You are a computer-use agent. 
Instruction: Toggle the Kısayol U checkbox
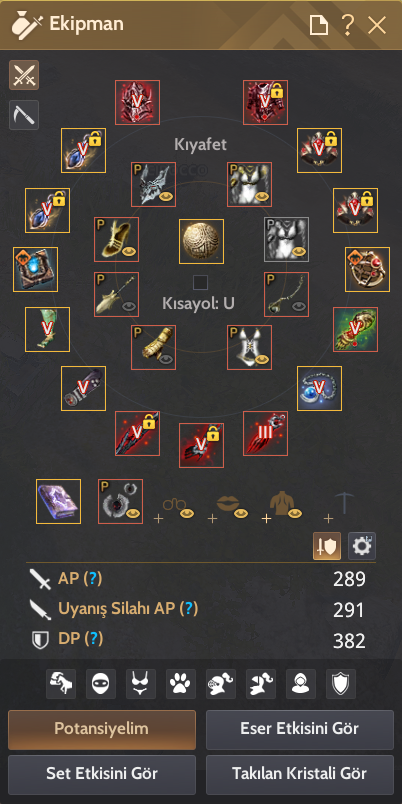200,283
